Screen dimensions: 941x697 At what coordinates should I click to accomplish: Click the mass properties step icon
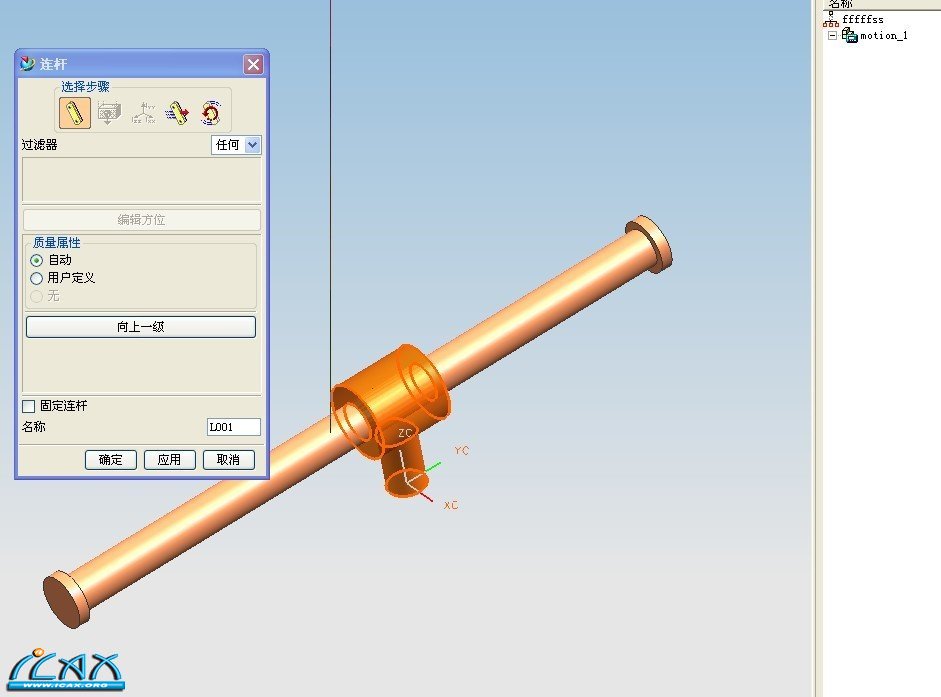109,113
